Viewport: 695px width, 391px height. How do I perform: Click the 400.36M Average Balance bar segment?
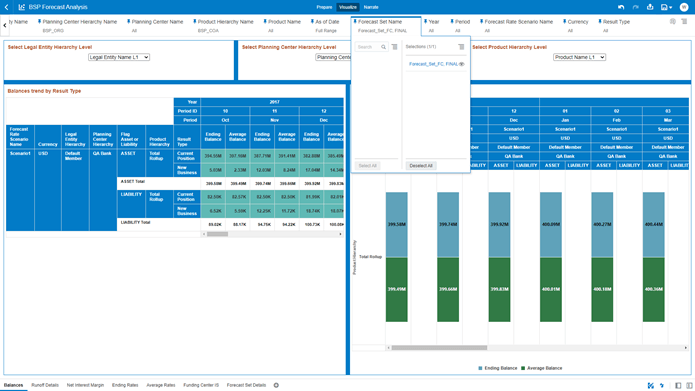(x=654, y=289)
